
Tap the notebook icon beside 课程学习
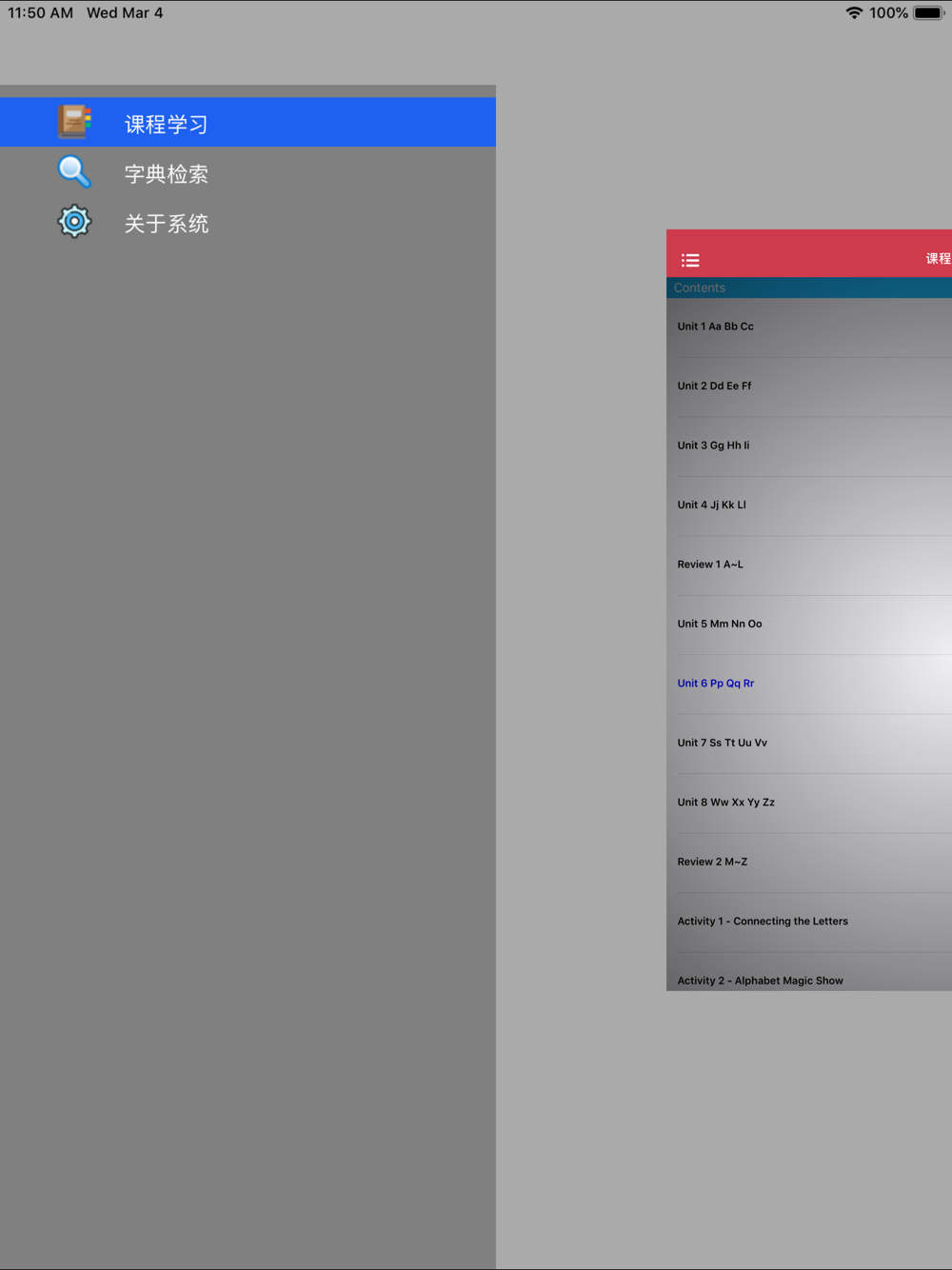click(74, 122)
